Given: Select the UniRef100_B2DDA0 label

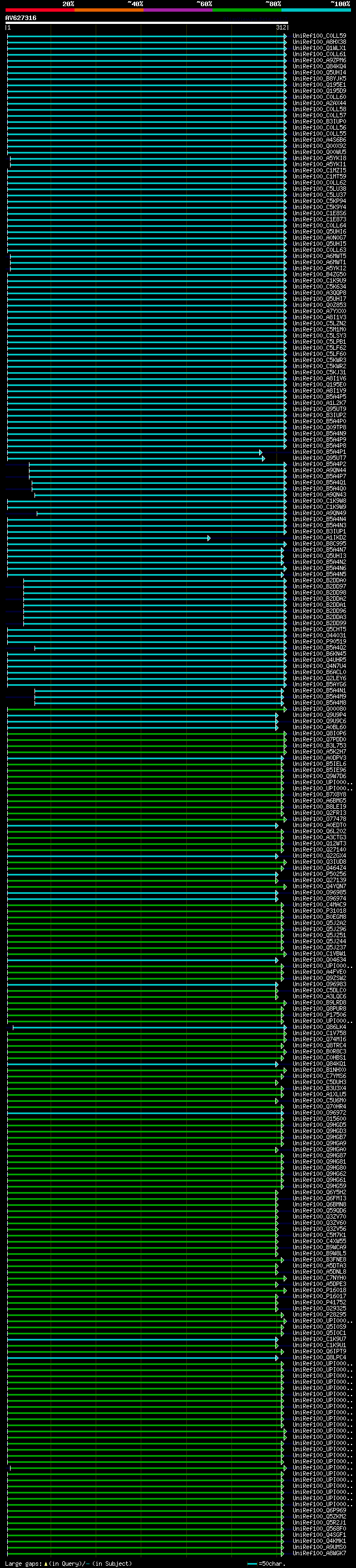Looking at the screenshot, I should click(319, 580).
